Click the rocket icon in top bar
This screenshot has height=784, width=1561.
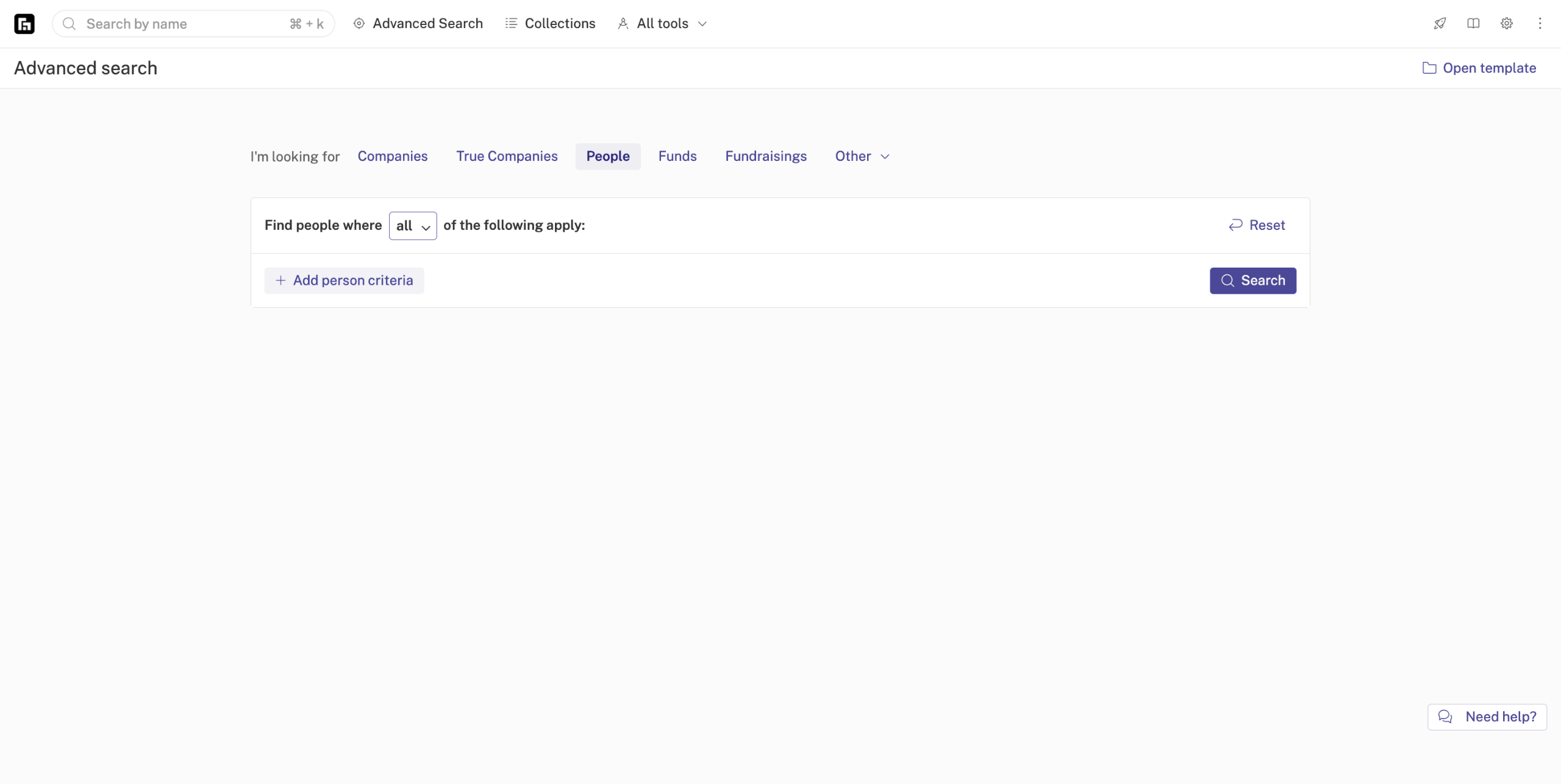click(1440, 24)
